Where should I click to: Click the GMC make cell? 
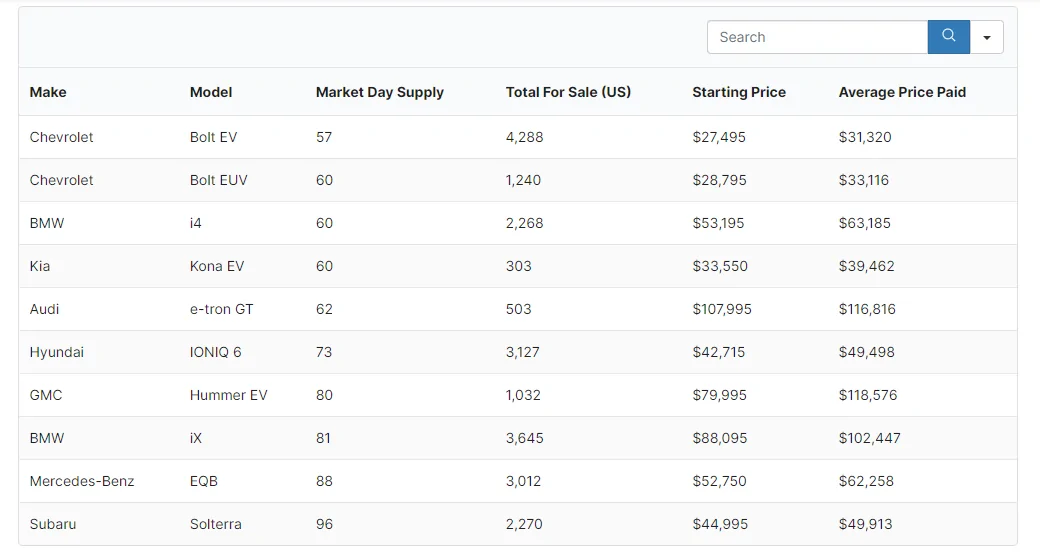click(x=46, y=395)
